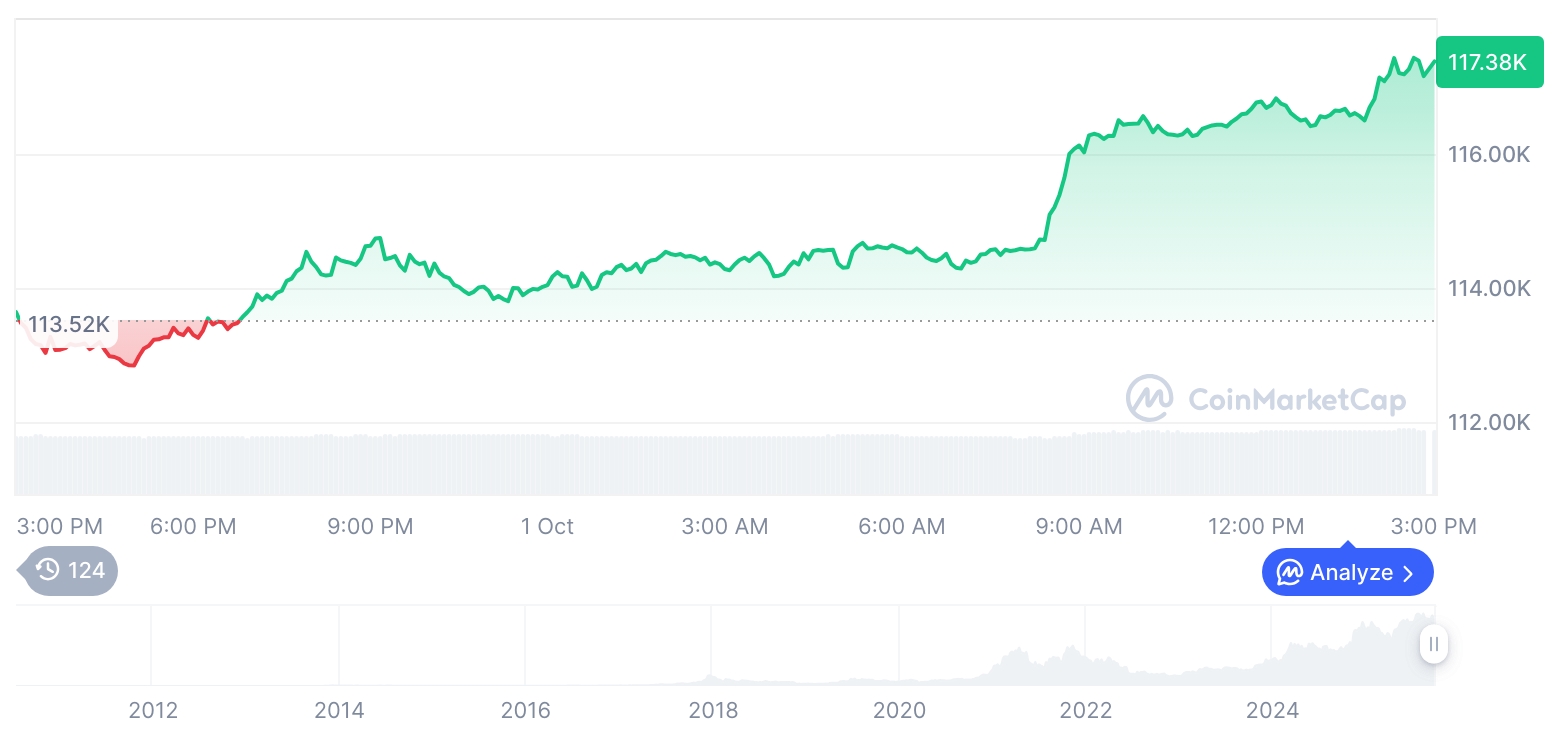Expand the chevron arrow on Analyze button
Image resolution: width=1566 pixels, height=732 pixels.
[1409, 573]
